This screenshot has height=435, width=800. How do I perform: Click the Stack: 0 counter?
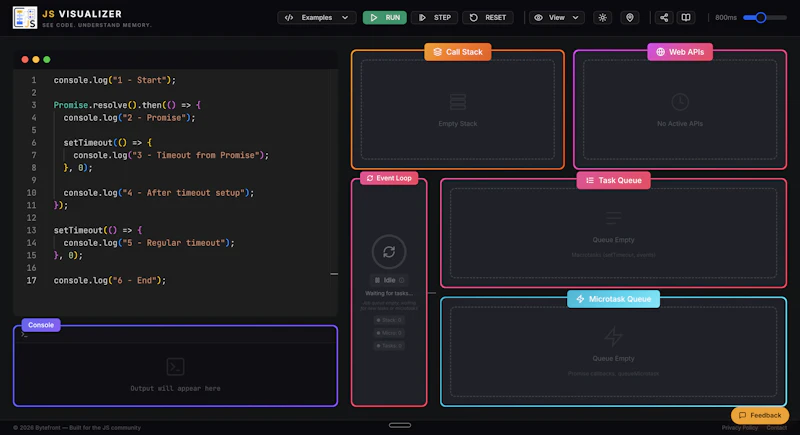pos(389,320)
